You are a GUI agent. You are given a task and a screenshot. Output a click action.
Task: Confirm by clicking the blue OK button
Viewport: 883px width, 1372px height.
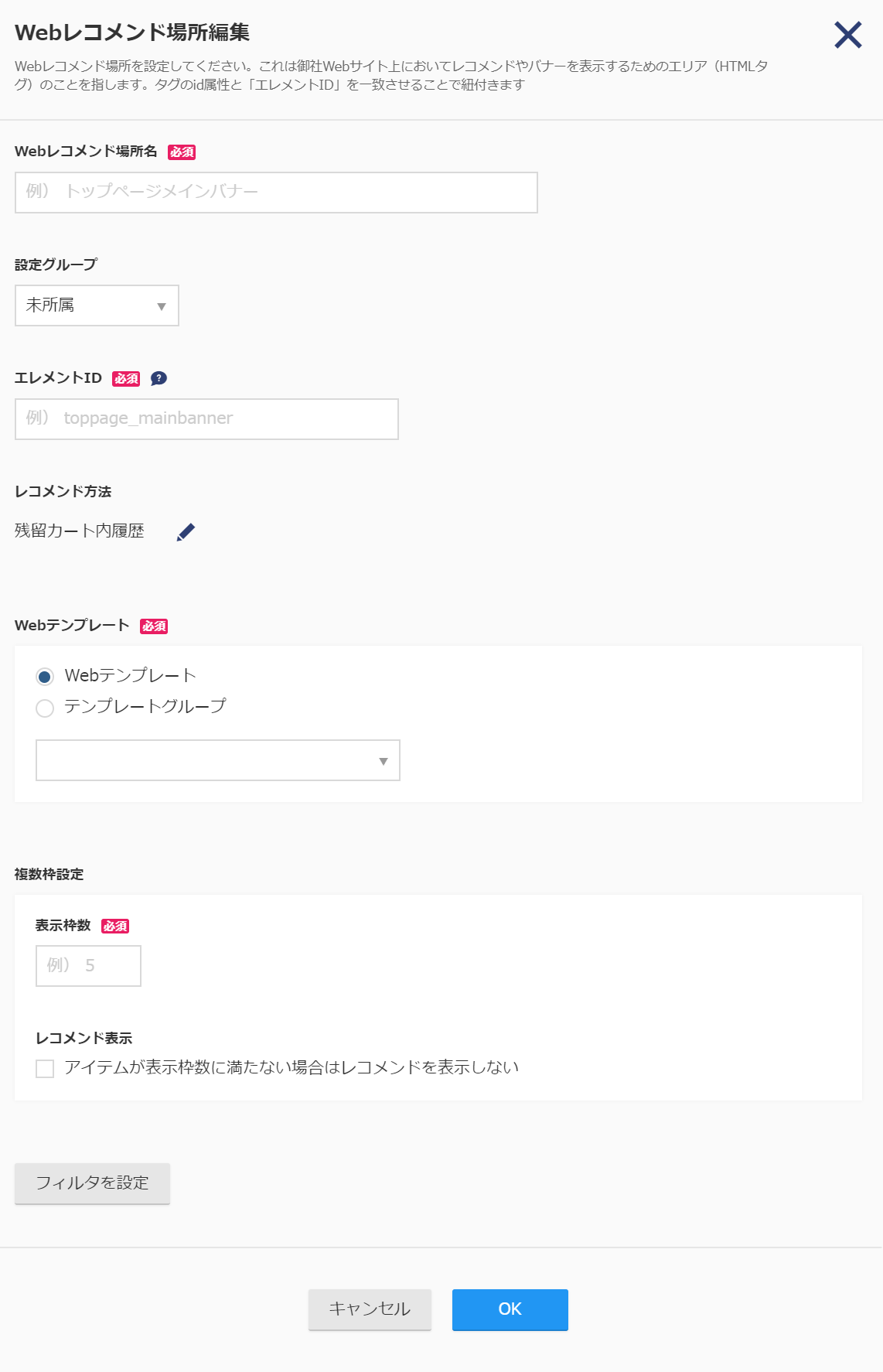(510, 1309)
